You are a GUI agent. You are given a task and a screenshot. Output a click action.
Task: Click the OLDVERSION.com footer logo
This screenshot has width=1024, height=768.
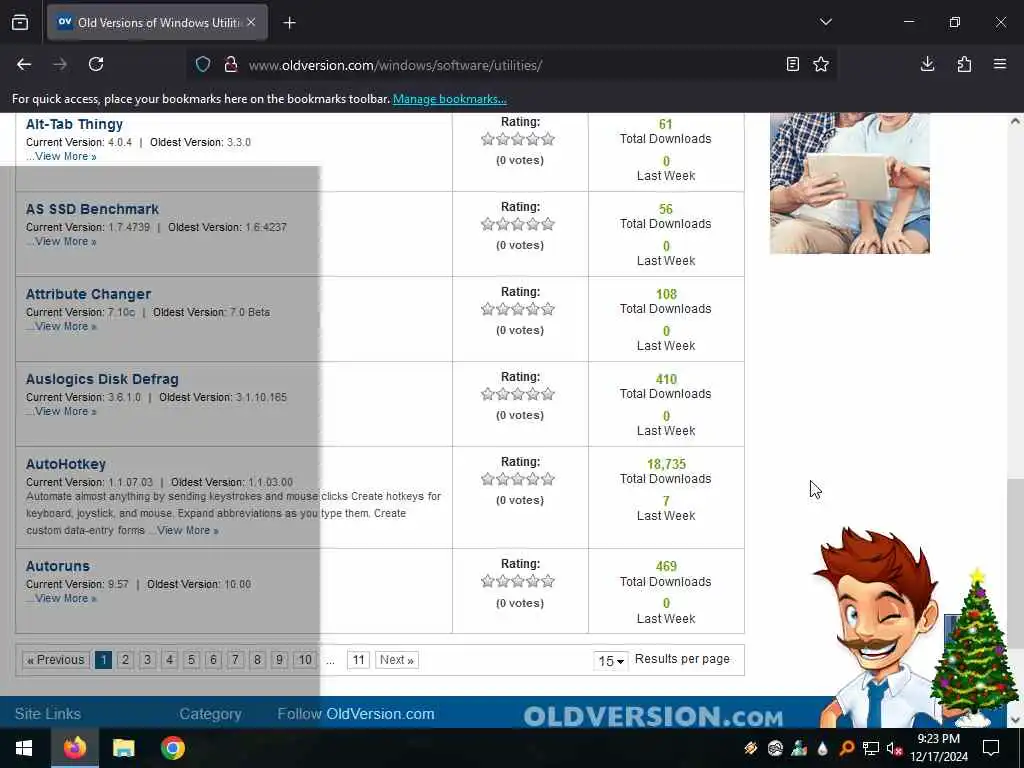[653, 716]
